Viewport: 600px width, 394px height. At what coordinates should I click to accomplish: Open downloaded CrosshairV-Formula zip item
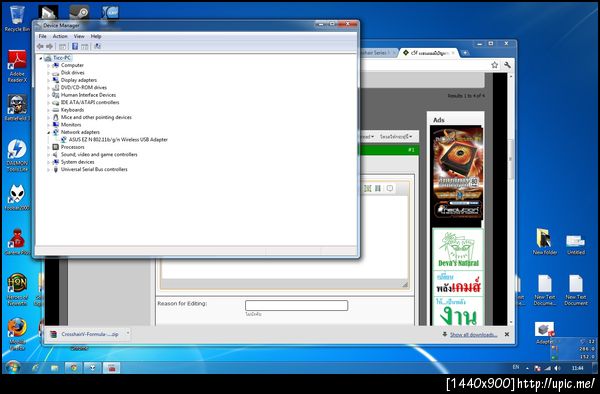pyautogui.click(x=85, y=334)
